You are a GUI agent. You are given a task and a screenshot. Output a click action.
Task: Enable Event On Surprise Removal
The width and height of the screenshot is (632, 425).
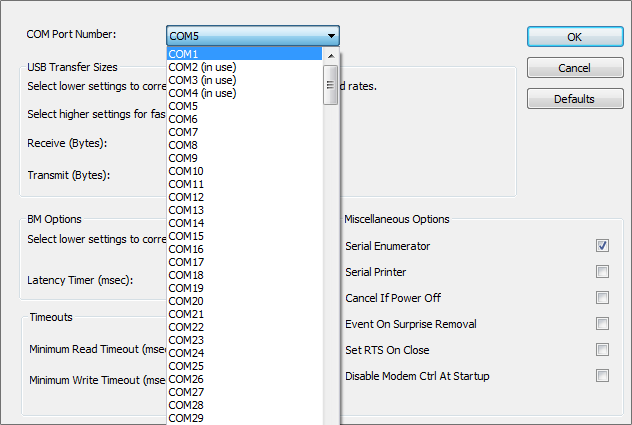(603, 324)
